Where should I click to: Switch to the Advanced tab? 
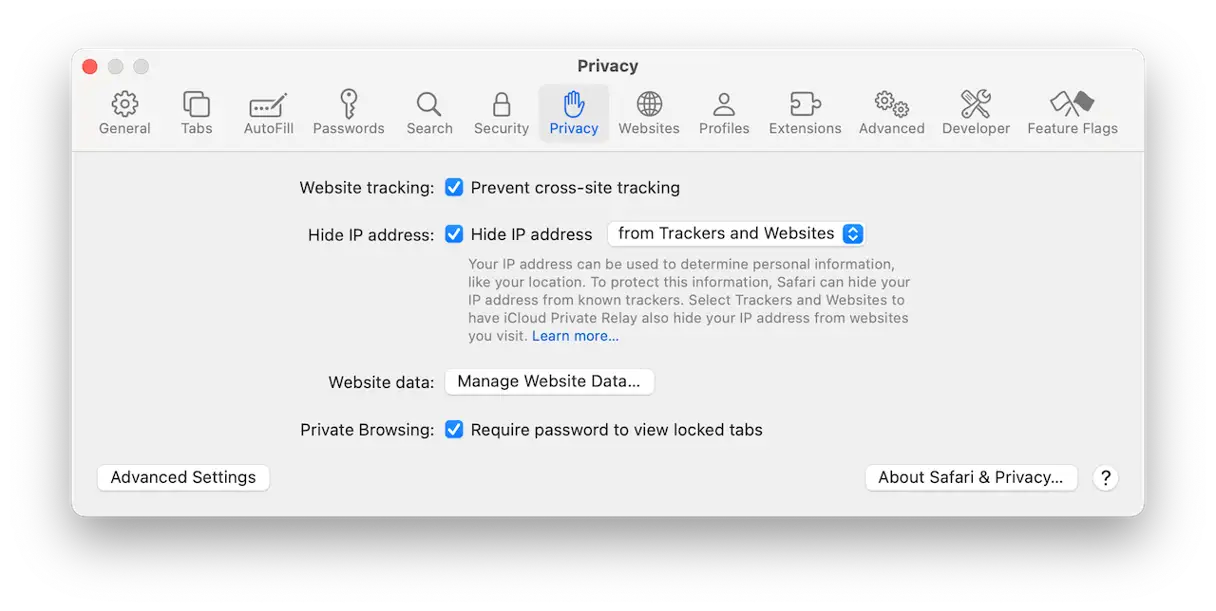click(891, 104)
